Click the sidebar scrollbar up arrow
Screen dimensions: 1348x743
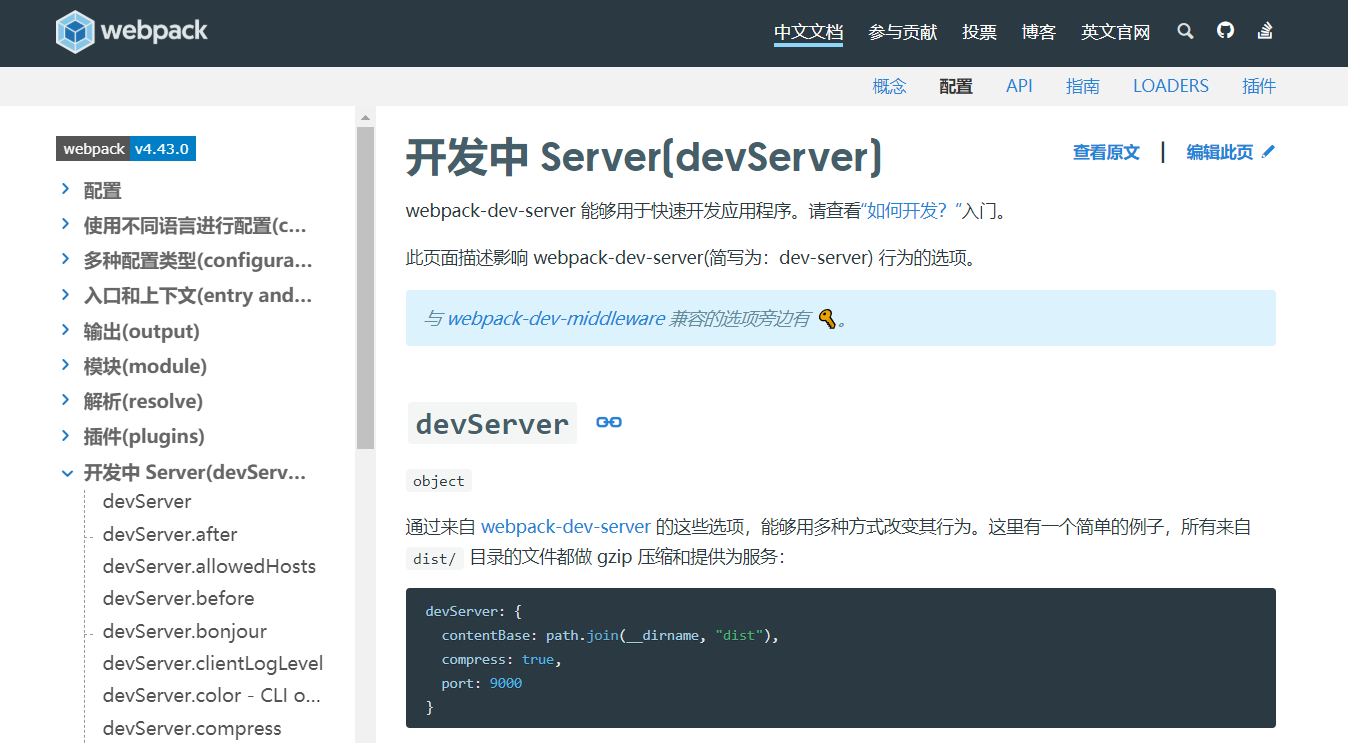(365, 116)
